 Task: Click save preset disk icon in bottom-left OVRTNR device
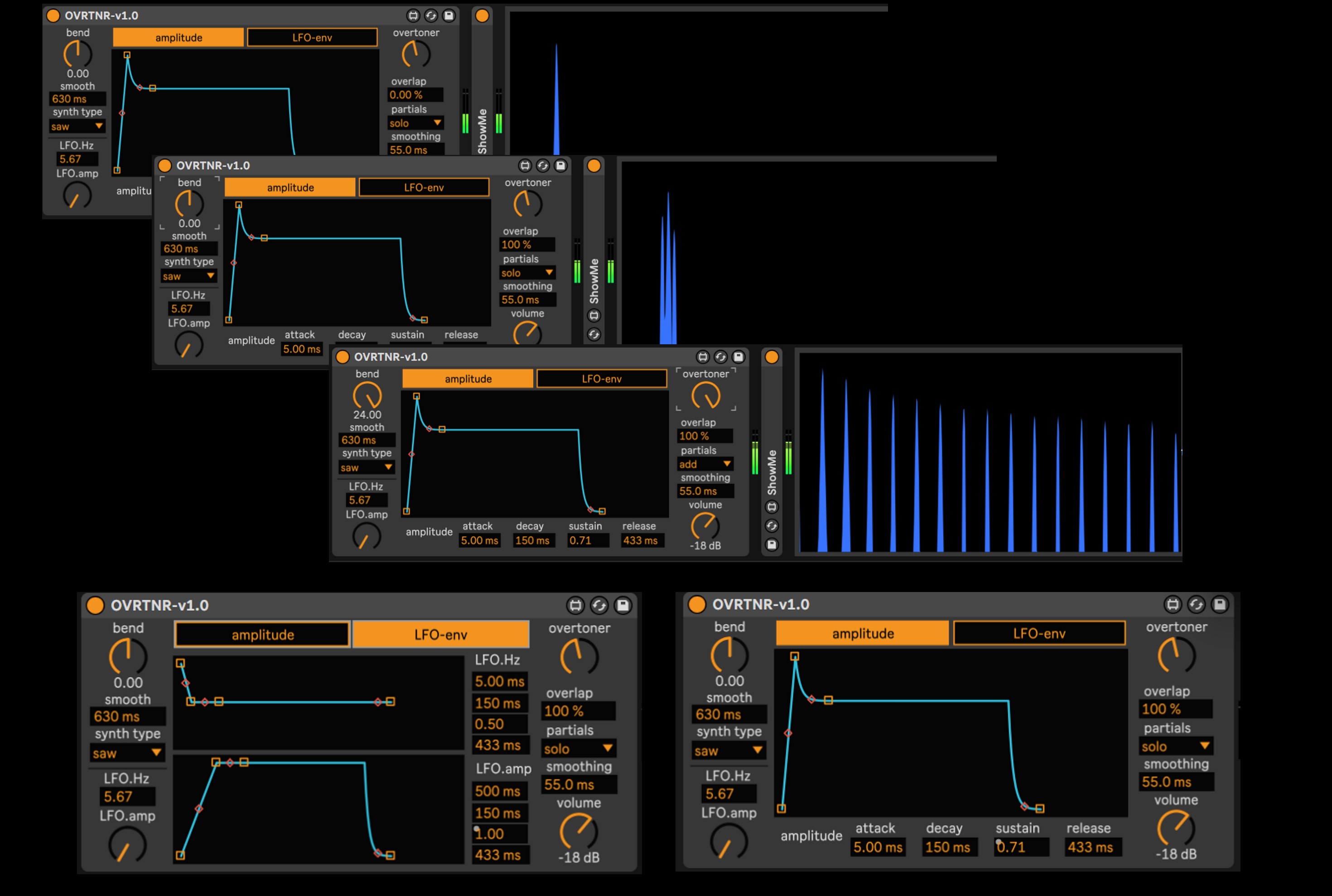tap(623, 605)
